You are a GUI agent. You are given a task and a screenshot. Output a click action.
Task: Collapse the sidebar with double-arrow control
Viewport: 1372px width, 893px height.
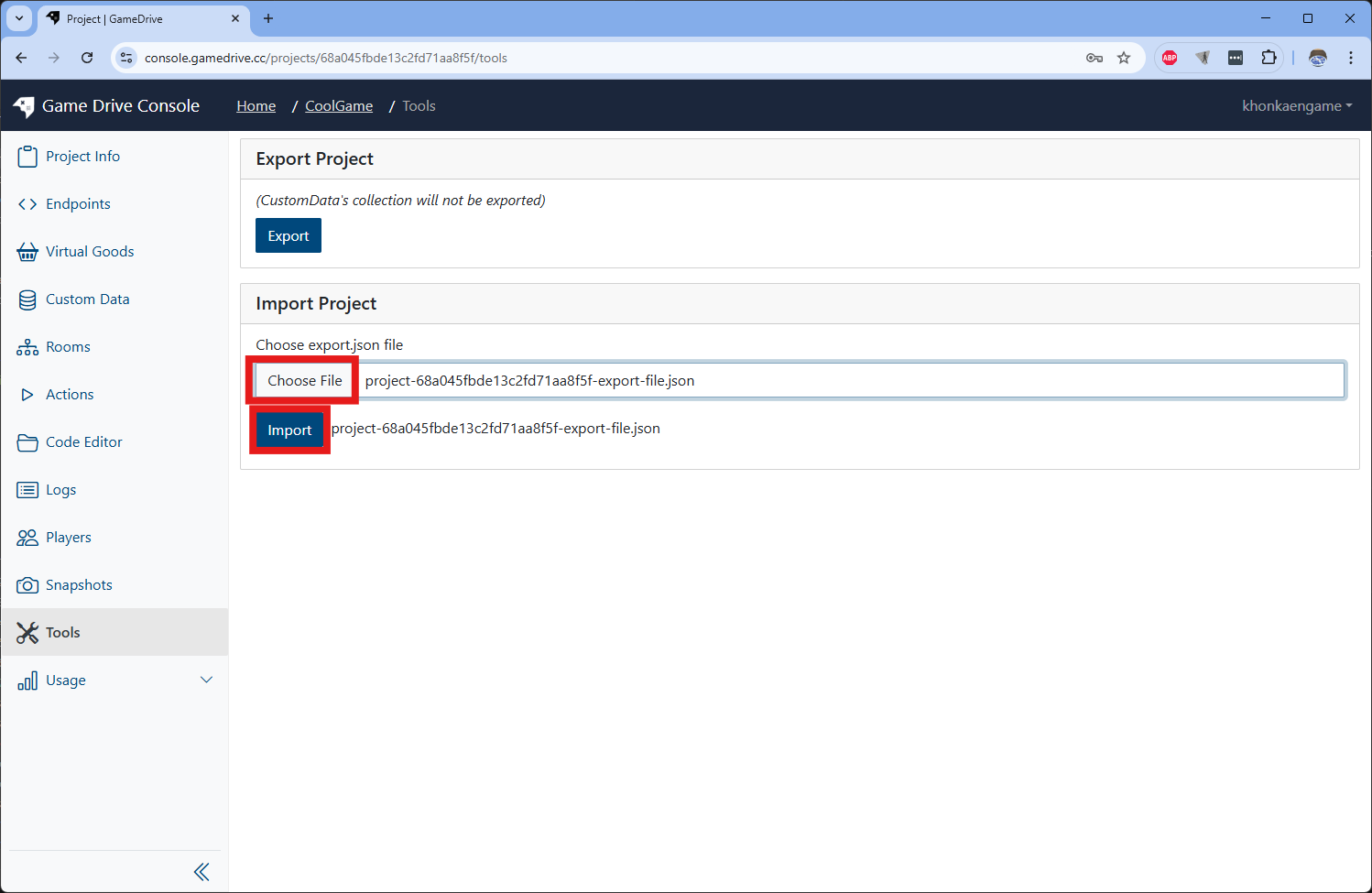201,871
